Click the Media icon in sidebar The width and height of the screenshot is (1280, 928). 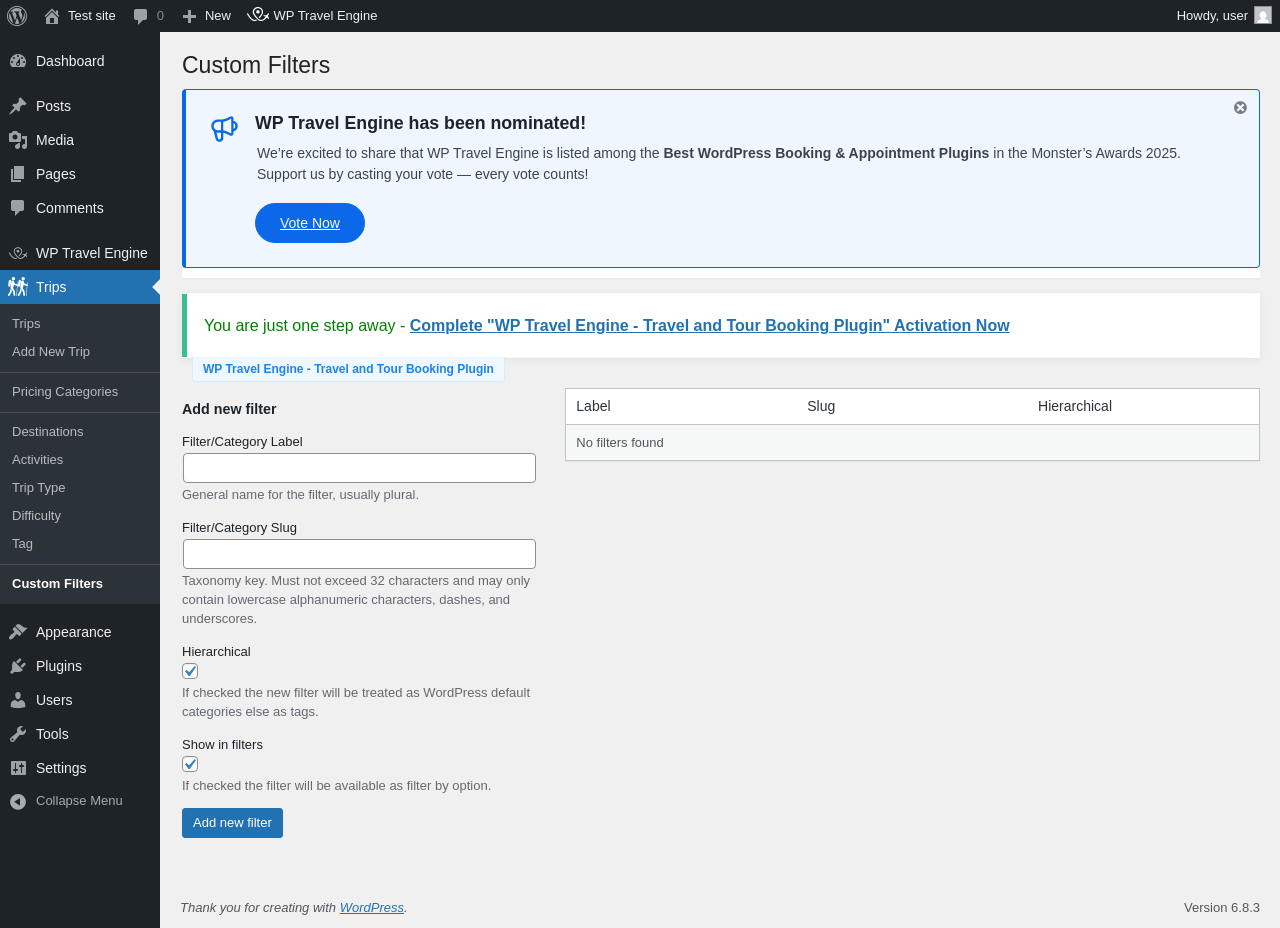click(18, 140)
